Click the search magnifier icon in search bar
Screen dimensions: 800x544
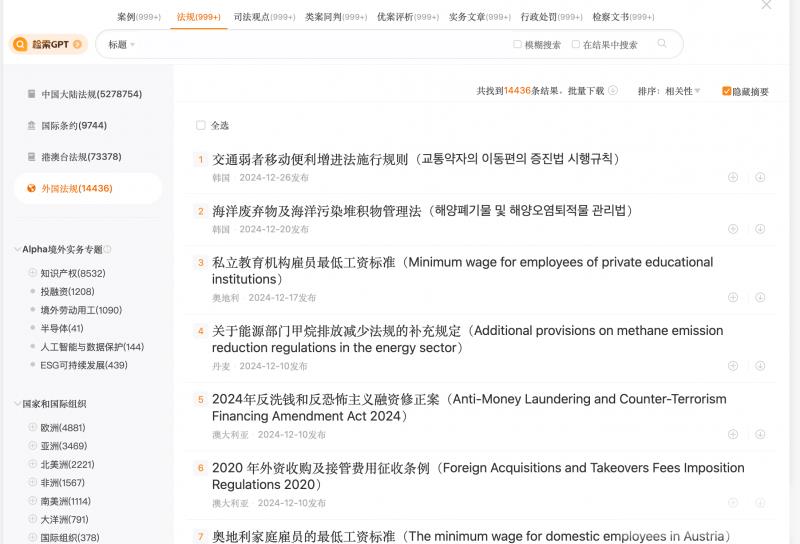pyautogui.click(x=662, y=43)
